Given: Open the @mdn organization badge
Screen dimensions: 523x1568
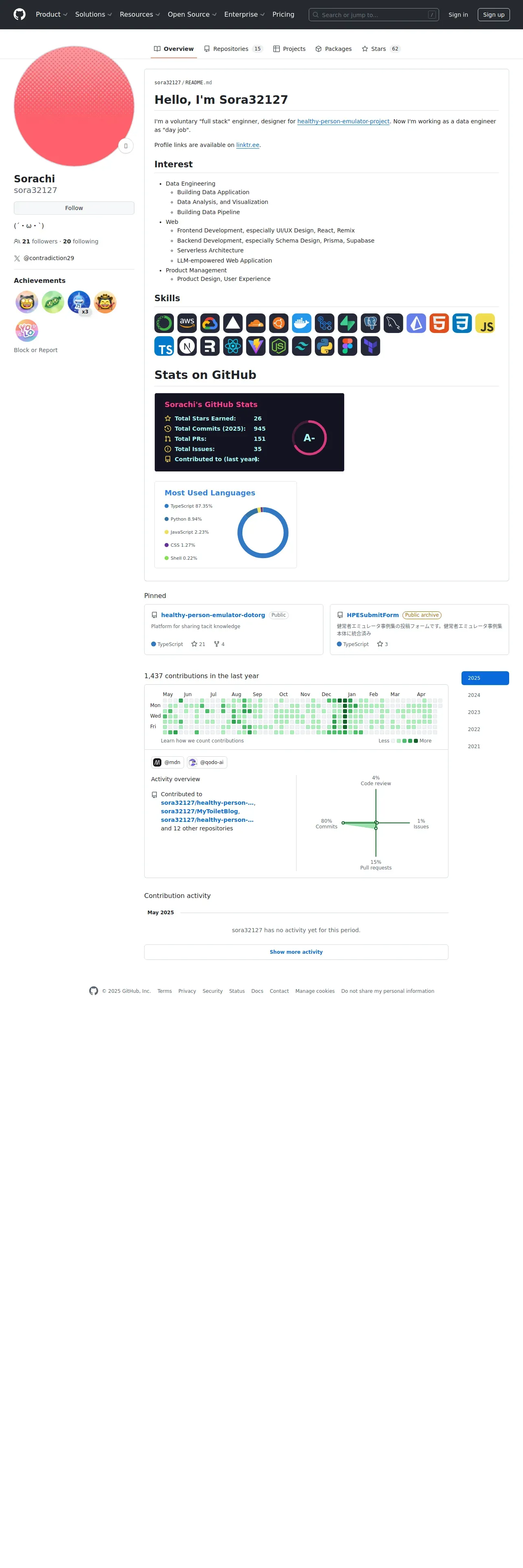Looking at the screenshot, I should [x=167, y=762].
